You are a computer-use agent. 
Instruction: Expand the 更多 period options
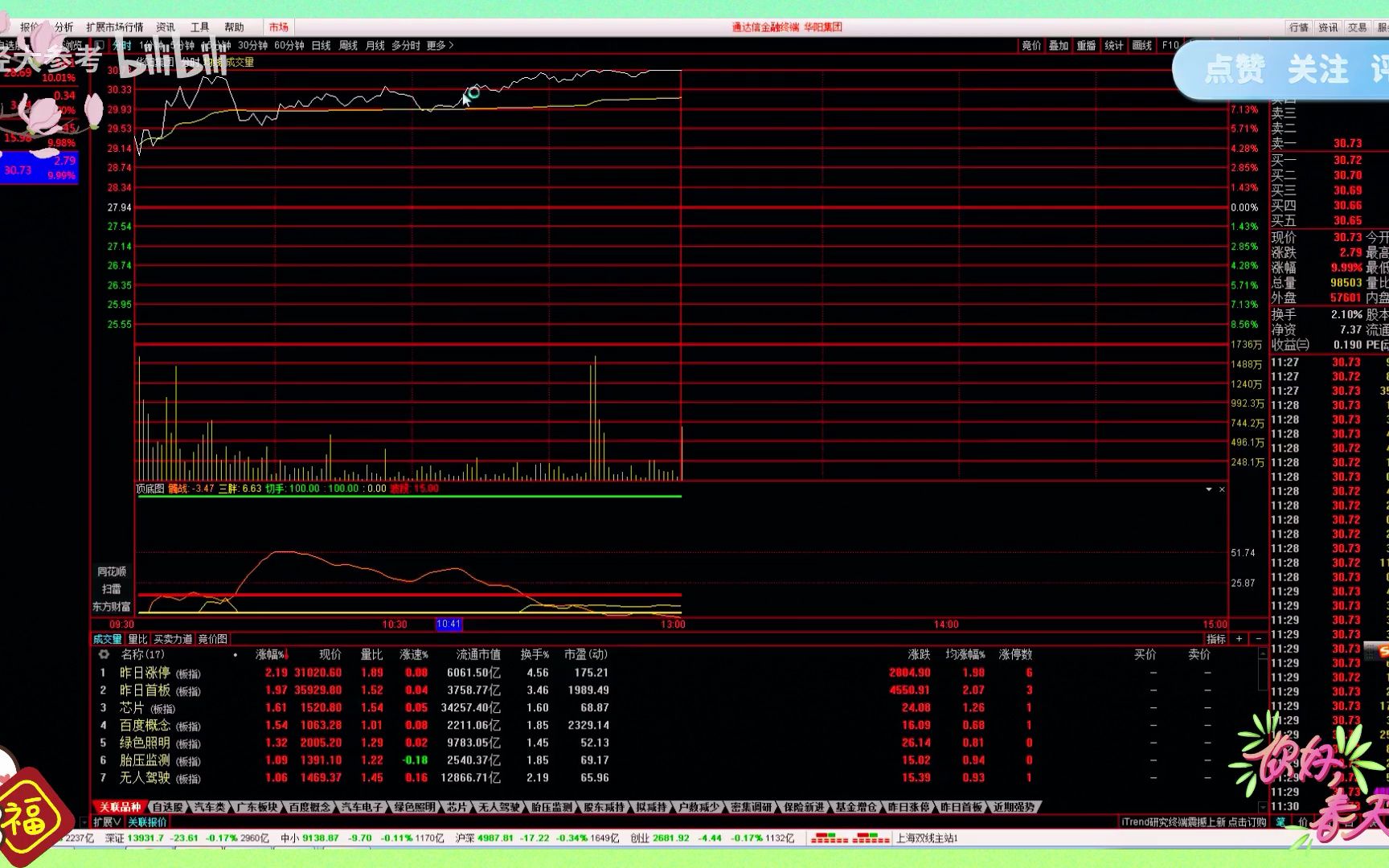point(440,46)
